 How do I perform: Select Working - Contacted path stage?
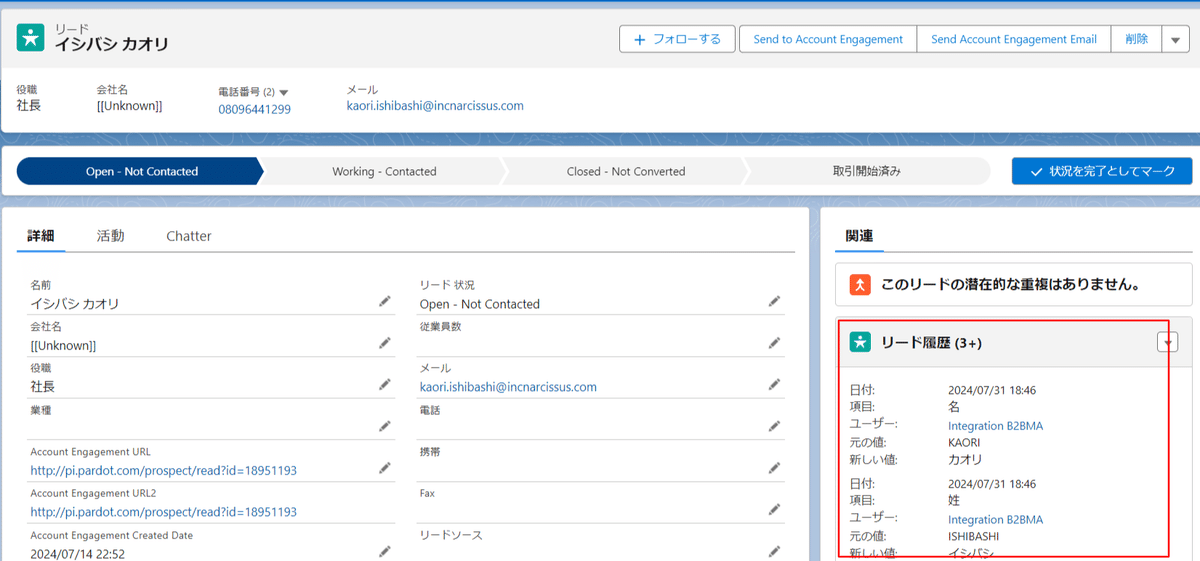pos(384,171)
